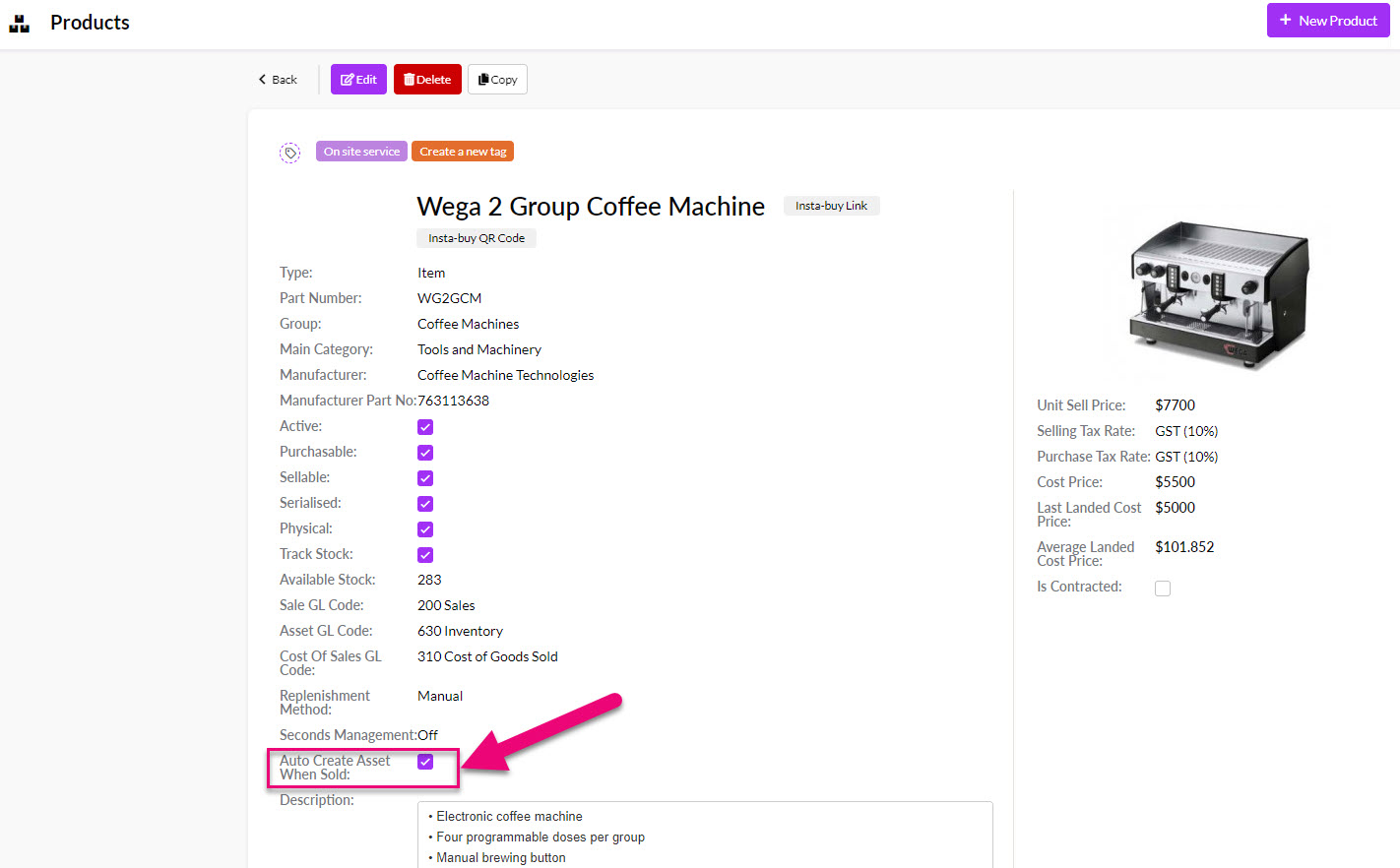The width and height of the screenshot is (1400, 868).
Task: Click the Tools and Machinery category value
Action: [479, 349]
